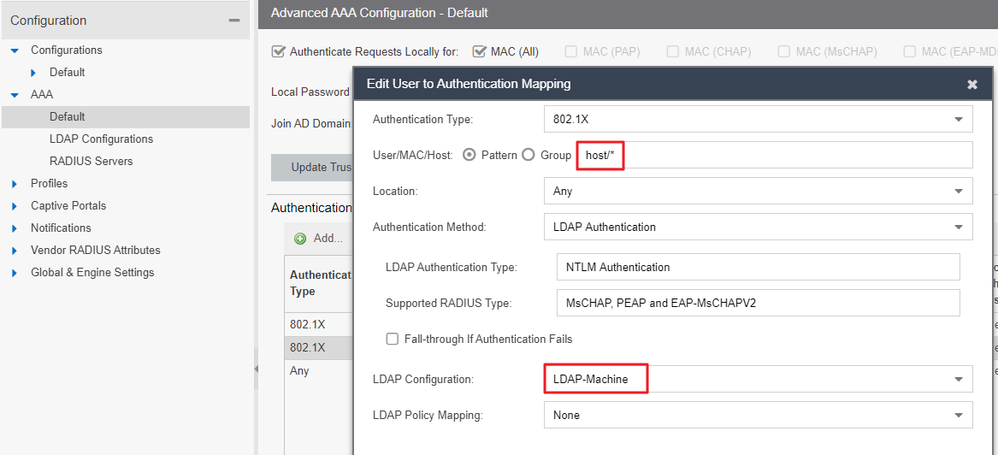This screenshot has width=998, height=455.
Task: Collapse the left sidebar splitter arrow
Action: pyautogui.click(x=254, y=369)
